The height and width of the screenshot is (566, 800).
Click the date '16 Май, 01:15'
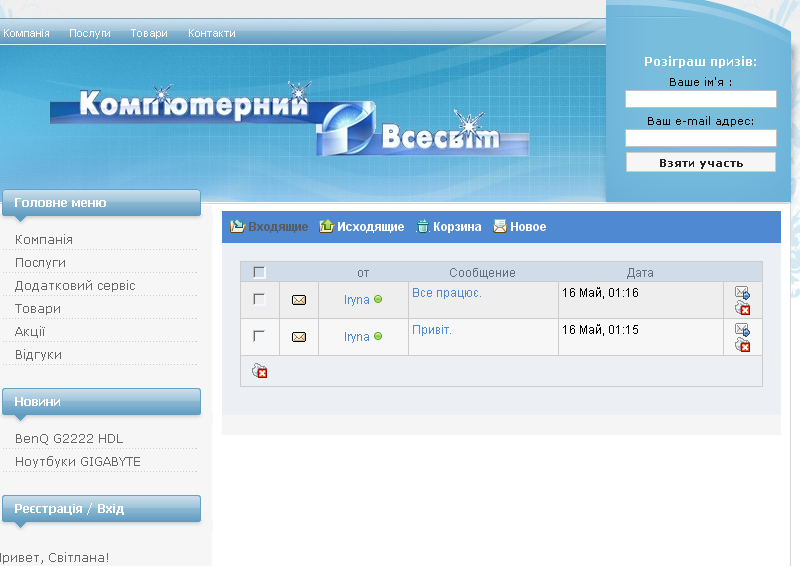(x=600, y=330)
